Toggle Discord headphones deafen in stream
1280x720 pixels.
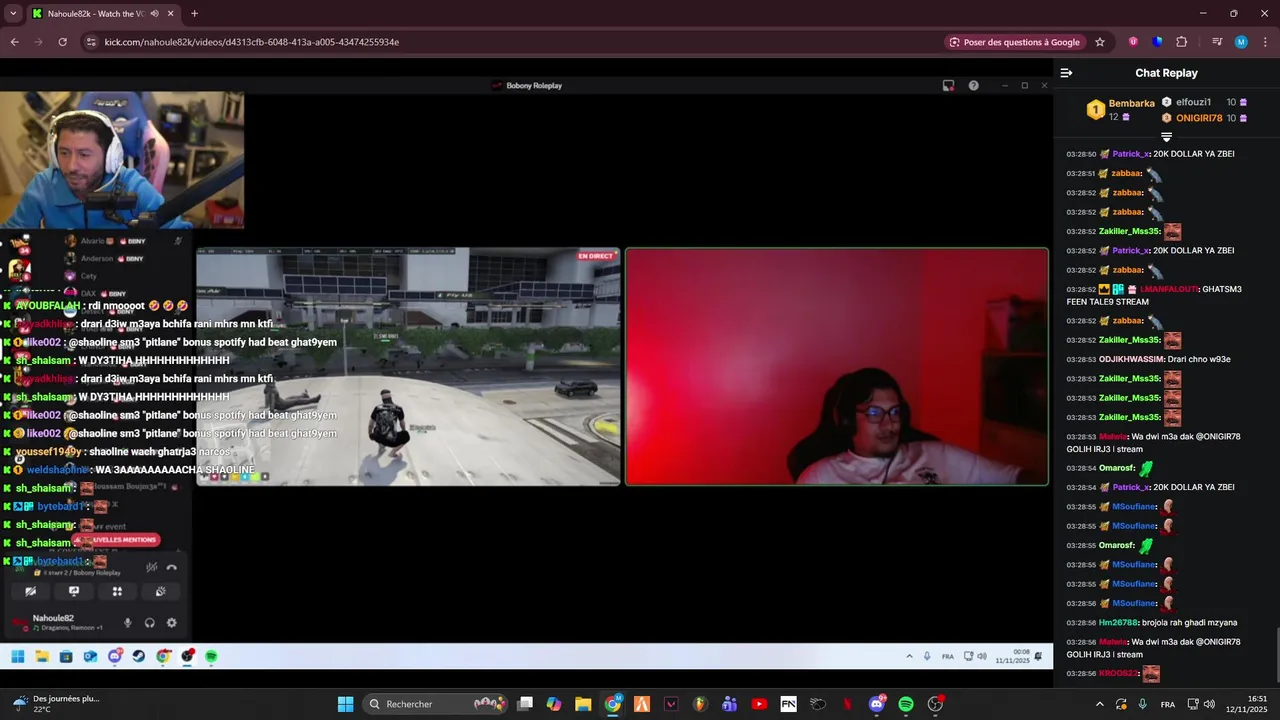coord(149,622)
